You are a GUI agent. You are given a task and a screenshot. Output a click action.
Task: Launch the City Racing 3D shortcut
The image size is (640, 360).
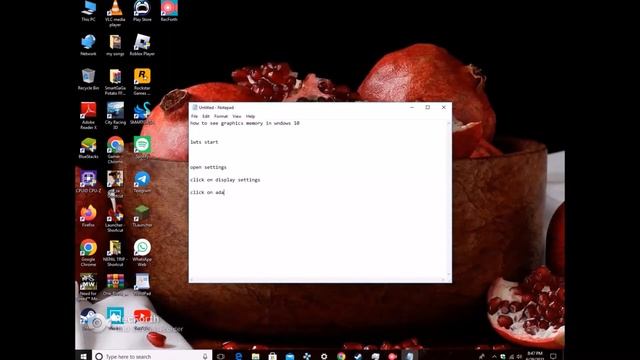point(115,116)
